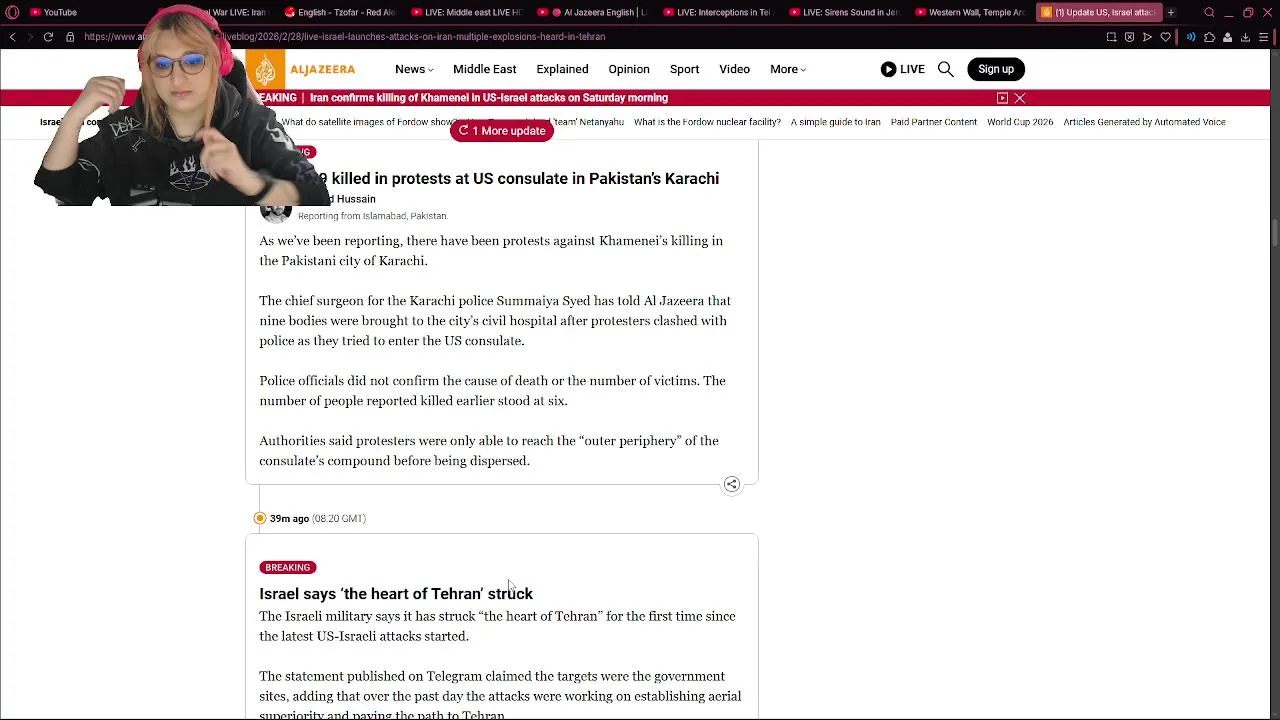The height and width of the screenshot is (720, 1280).
Task: Switch to English - Tzofar Red Alert tab
Action: (x=340, y=12)
